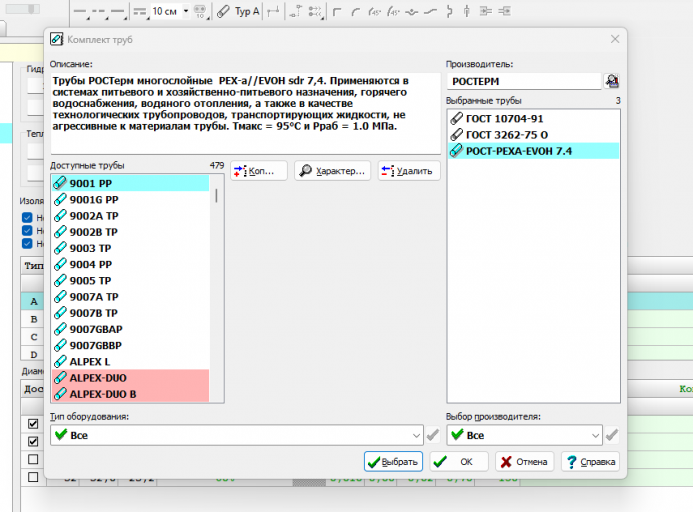The image size is (693, 512).
Task: Select 9007A TP in available pipes
Action: [x=130, y=297]
